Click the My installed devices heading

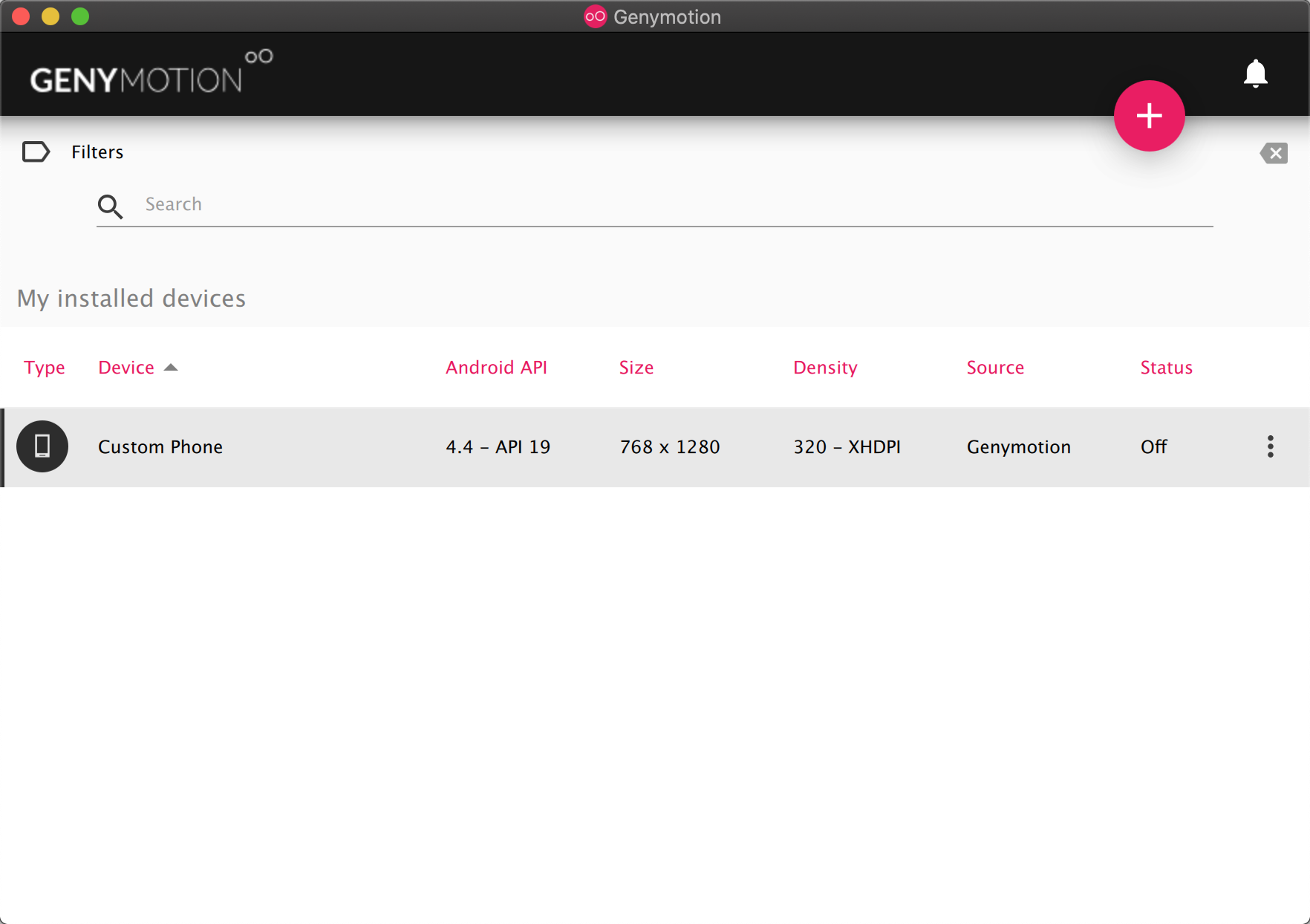click(x=131, y=298)
